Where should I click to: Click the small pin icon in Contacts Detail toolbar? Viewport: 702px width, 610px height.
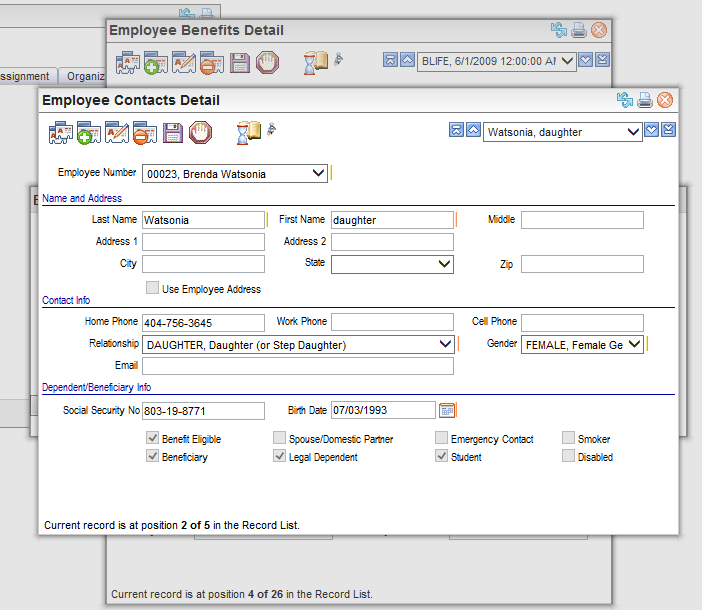(x=271, y=129)
